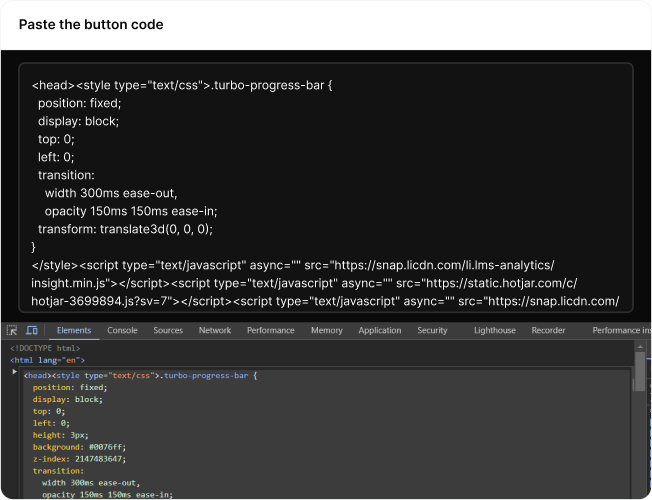Click inside the pasted button code box

click(326, 188)
